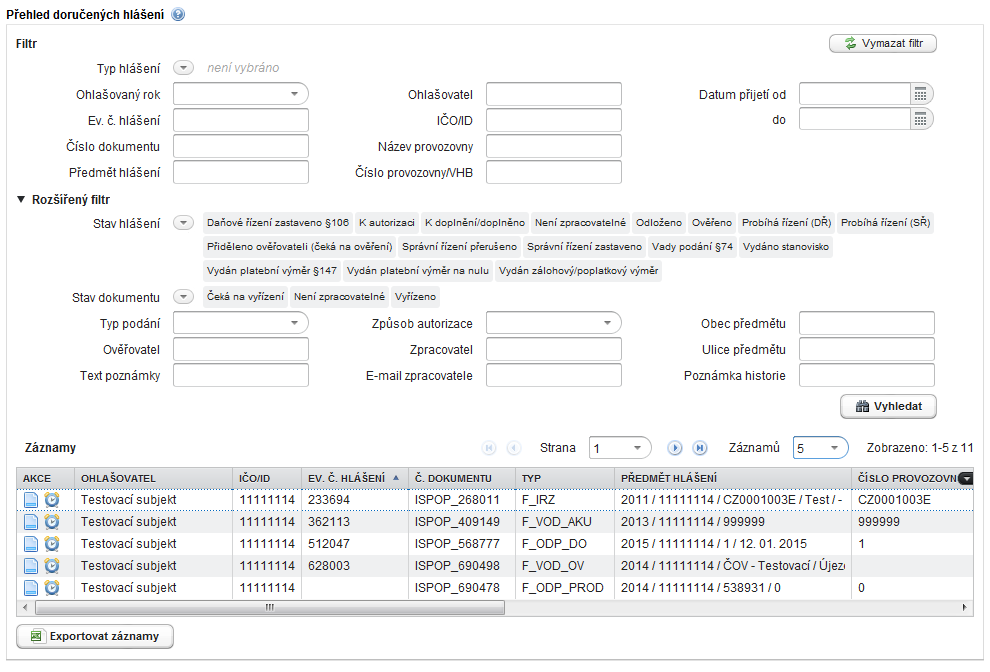Toggle document state 'Čeká na vyřízení'
Screen dimensions: 990x672
click(x=245, y=297)
